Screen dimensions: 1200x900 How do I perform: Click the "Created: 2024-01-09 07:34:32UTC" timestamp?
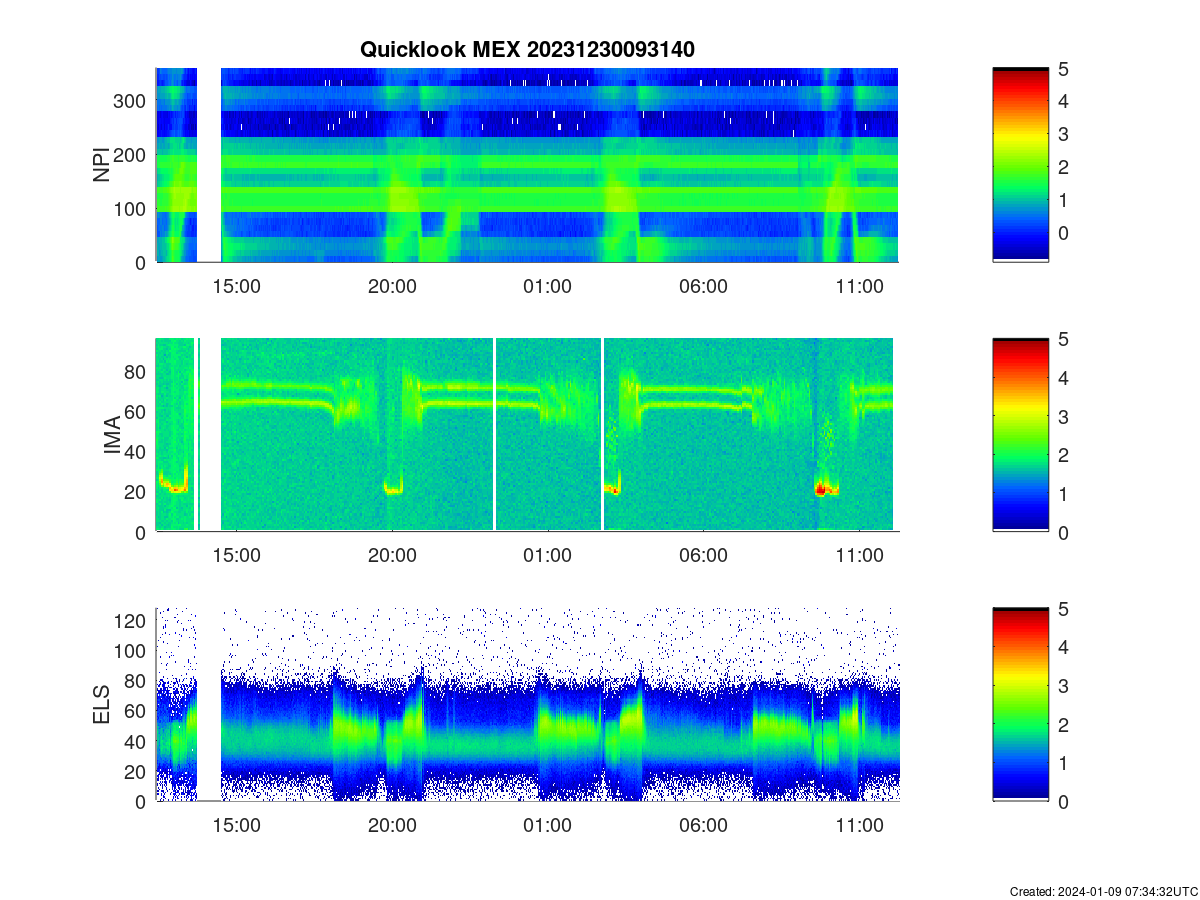click(x=1103, y=891)
